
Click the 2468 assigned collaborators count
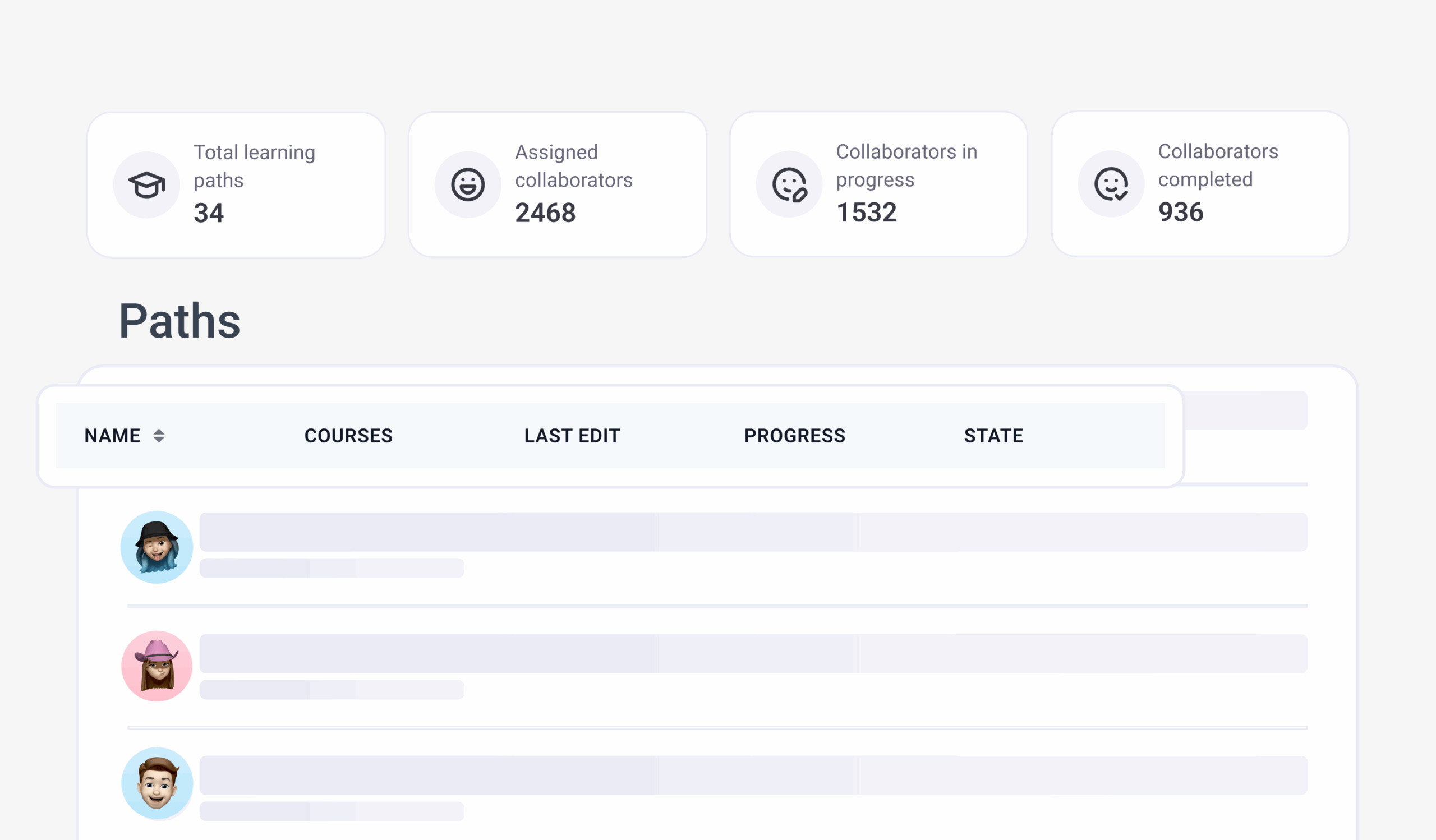[x=545, y=213]
